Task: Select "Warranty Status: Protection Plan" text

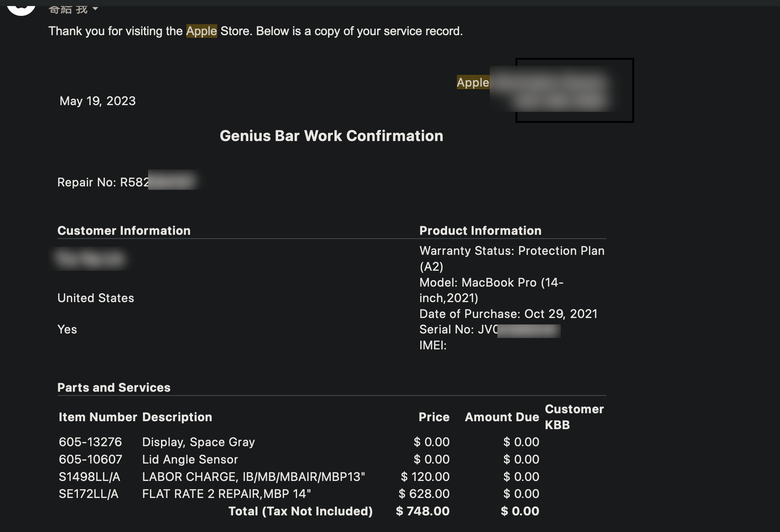Action: (x=512, y=250)
